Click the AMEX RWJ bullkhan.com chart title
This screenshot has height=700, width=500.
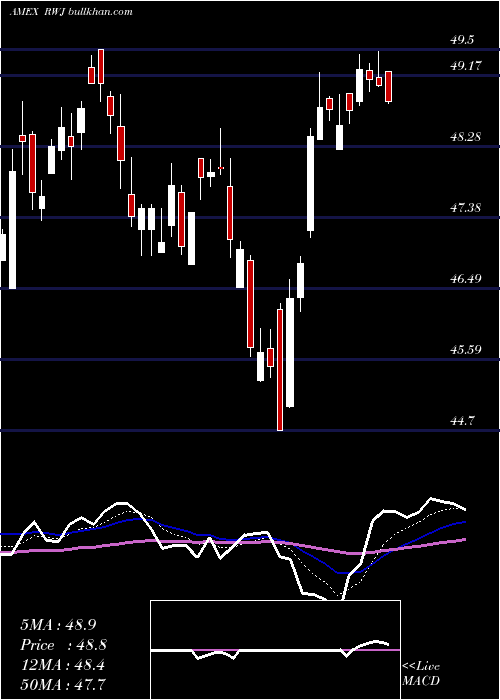click(71, 11)
